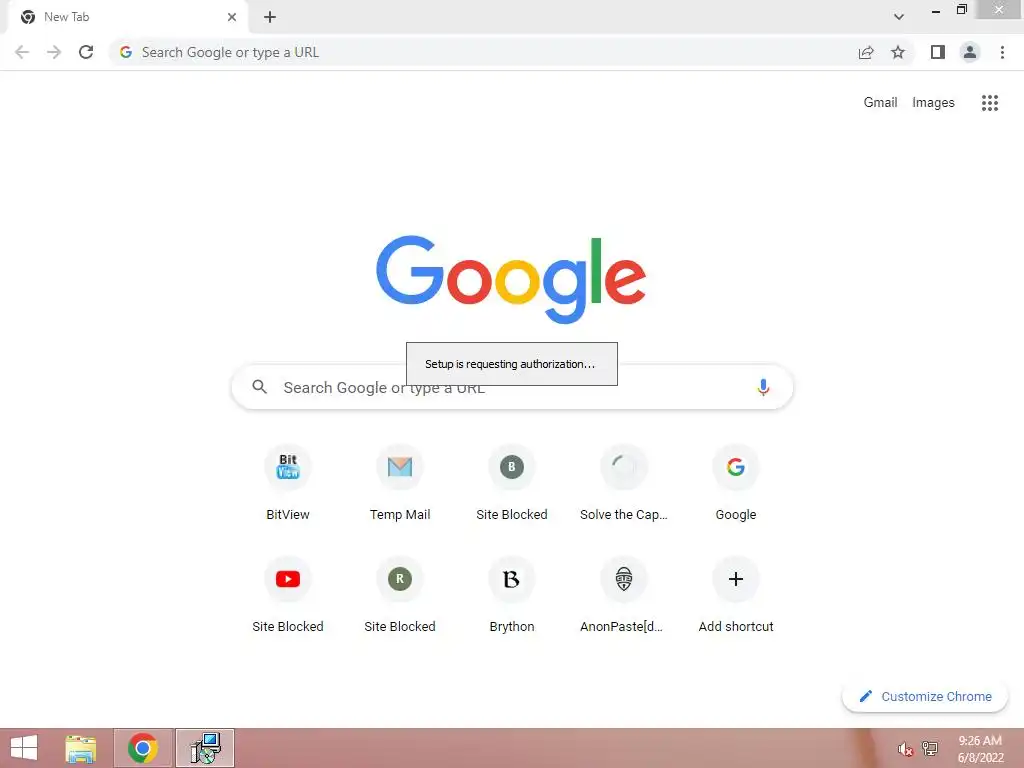Image resolution: width=1024 pixels, height=768 pixels.
Task: Open the Brython shortcut
Action: [511, 594]
